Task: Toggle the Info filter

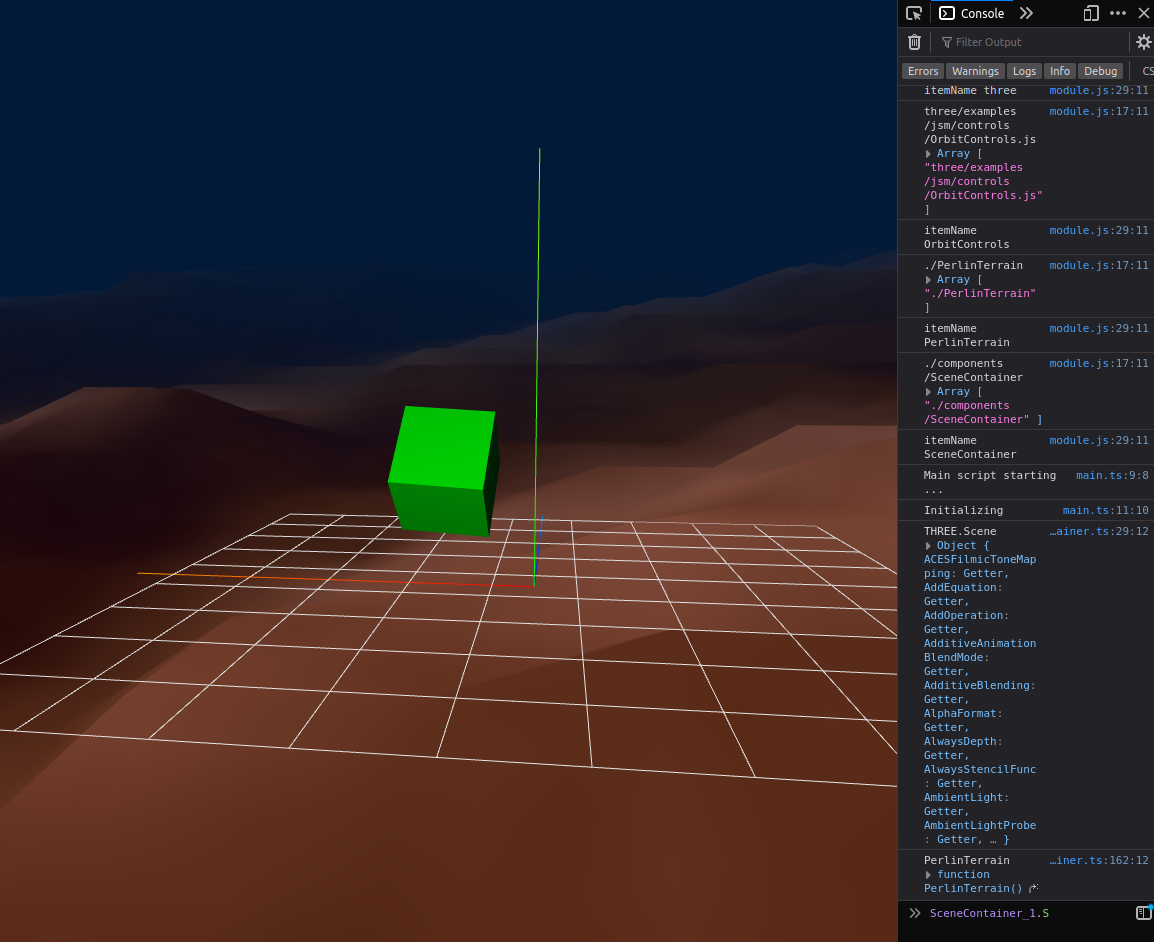Action: (1060, 71)
